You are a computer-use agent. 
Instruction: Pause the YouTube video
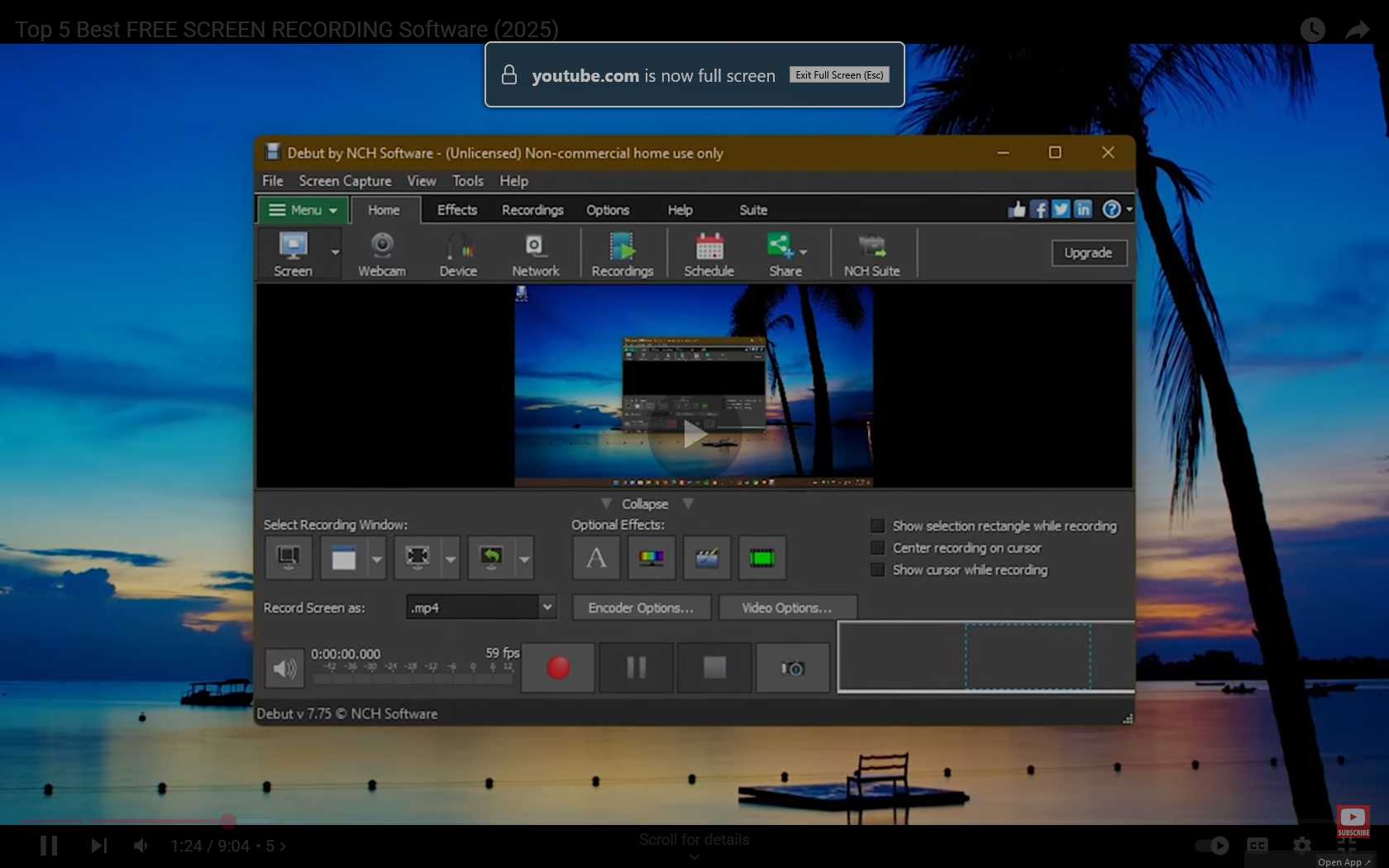pos(49,846)
